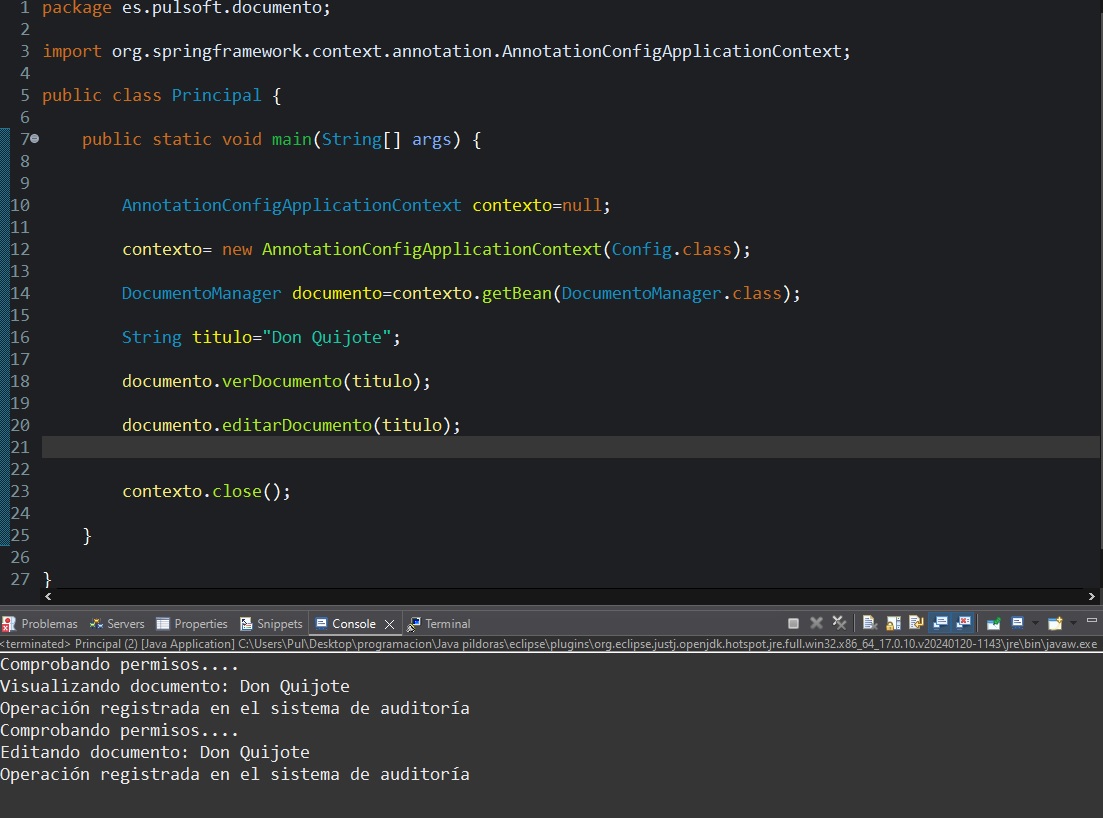This screenshot has width=1103, height=818.
Task: Close the Console tab
Action: tap(389, 624)
